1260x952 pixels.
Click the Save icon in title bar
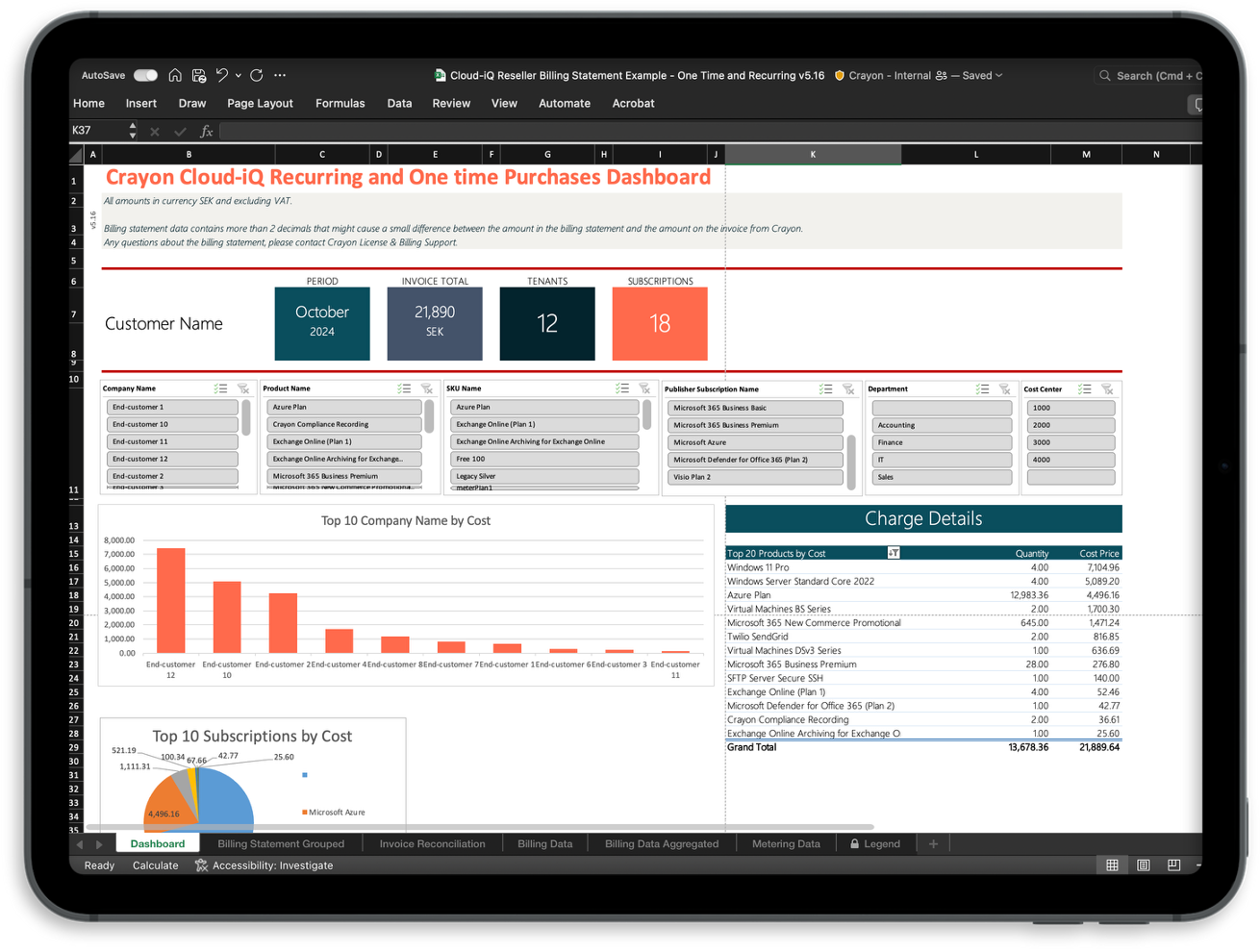point(199,75)
